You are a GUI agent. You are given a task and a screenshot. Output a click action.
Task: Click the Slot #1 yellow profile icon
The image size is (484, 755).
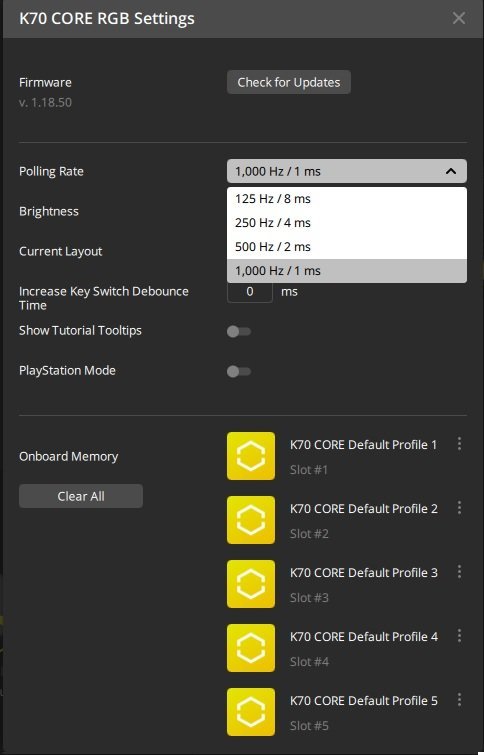tap(251, 456)
